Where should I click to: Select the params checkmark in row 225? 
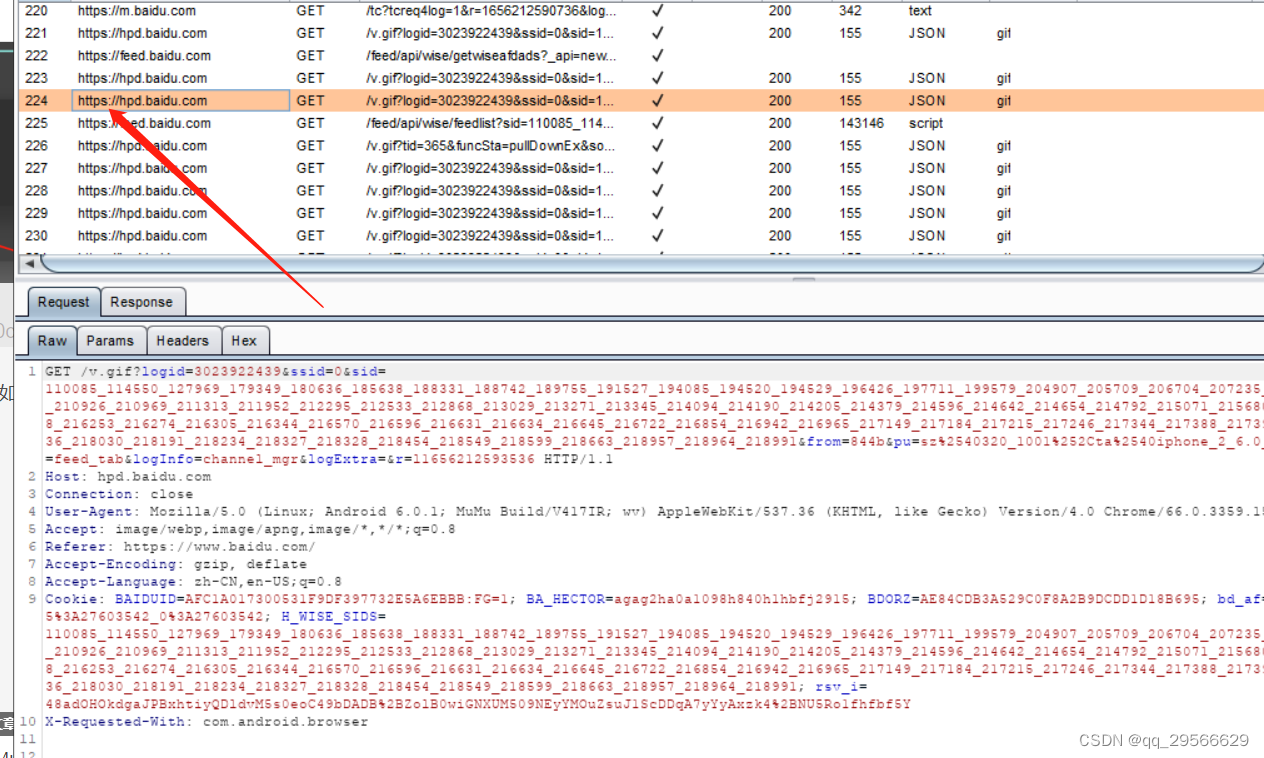(x=657, y=123)
